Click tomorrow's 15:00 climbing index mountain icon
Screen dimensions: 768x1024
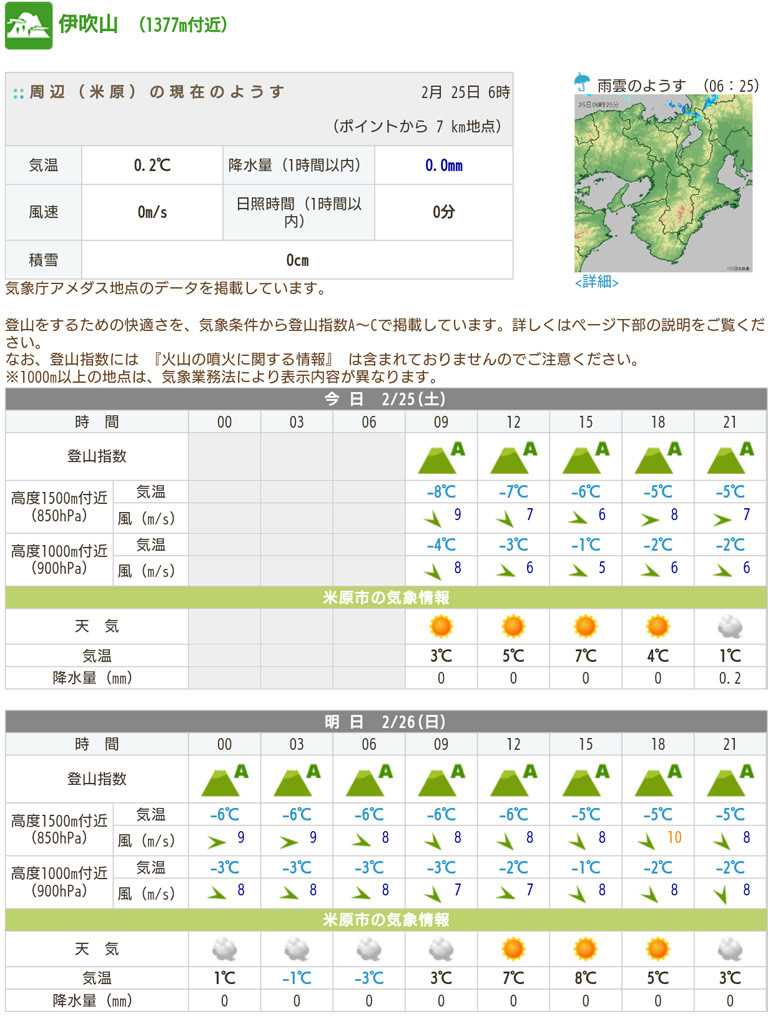(585, 779)
